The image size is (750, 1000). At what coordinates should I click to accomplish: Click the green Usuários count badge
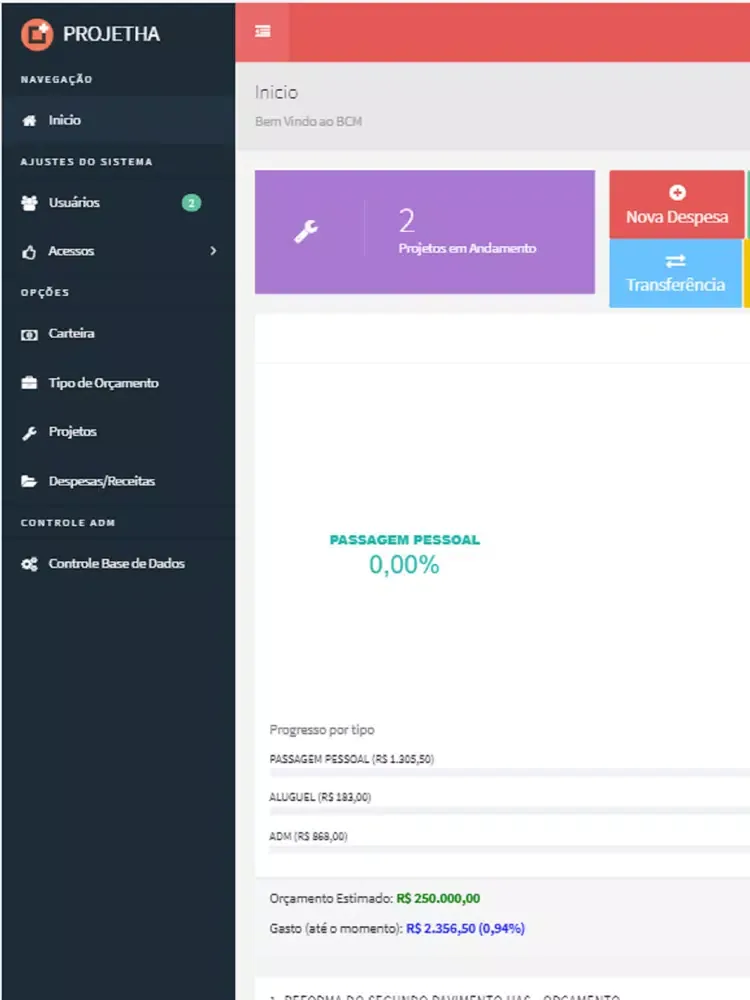(x=191, y=203)
